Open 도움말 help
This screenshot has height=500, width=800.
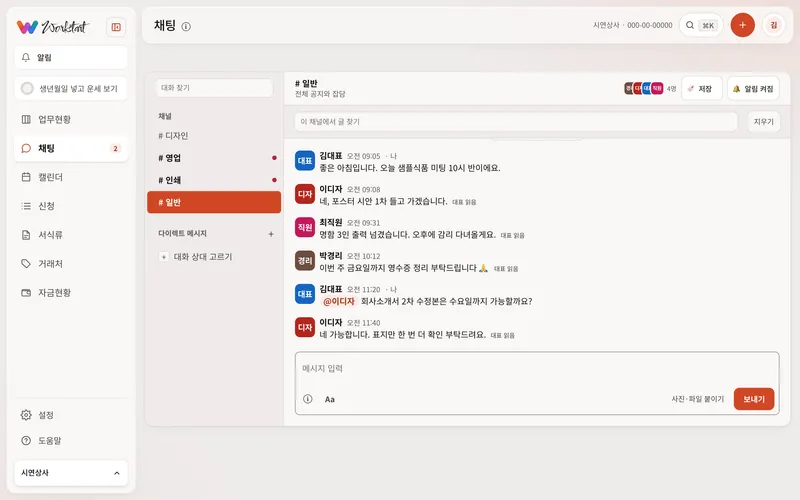[71, 440]
